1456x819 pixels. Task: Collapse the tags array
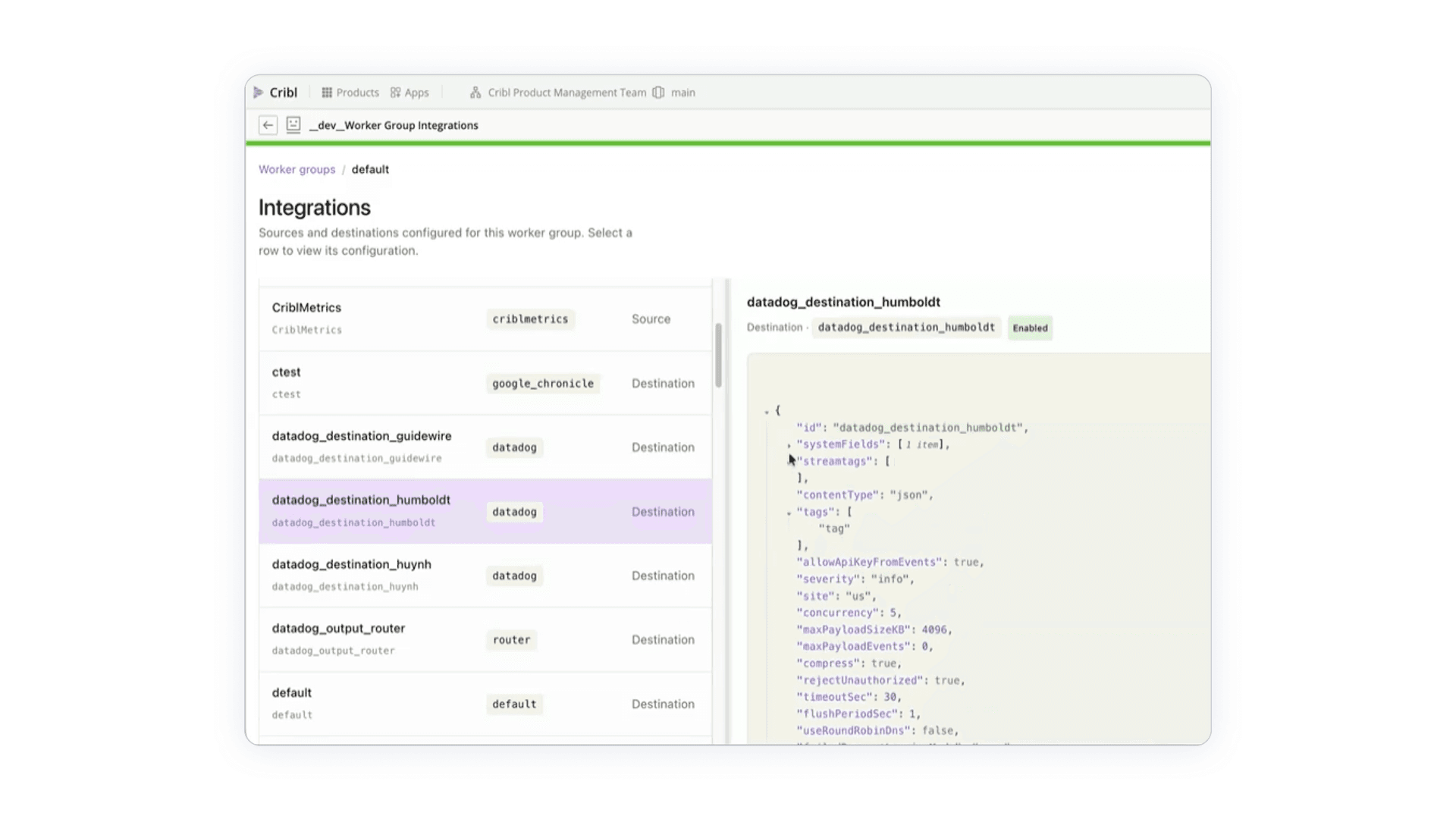click(789, 513)
